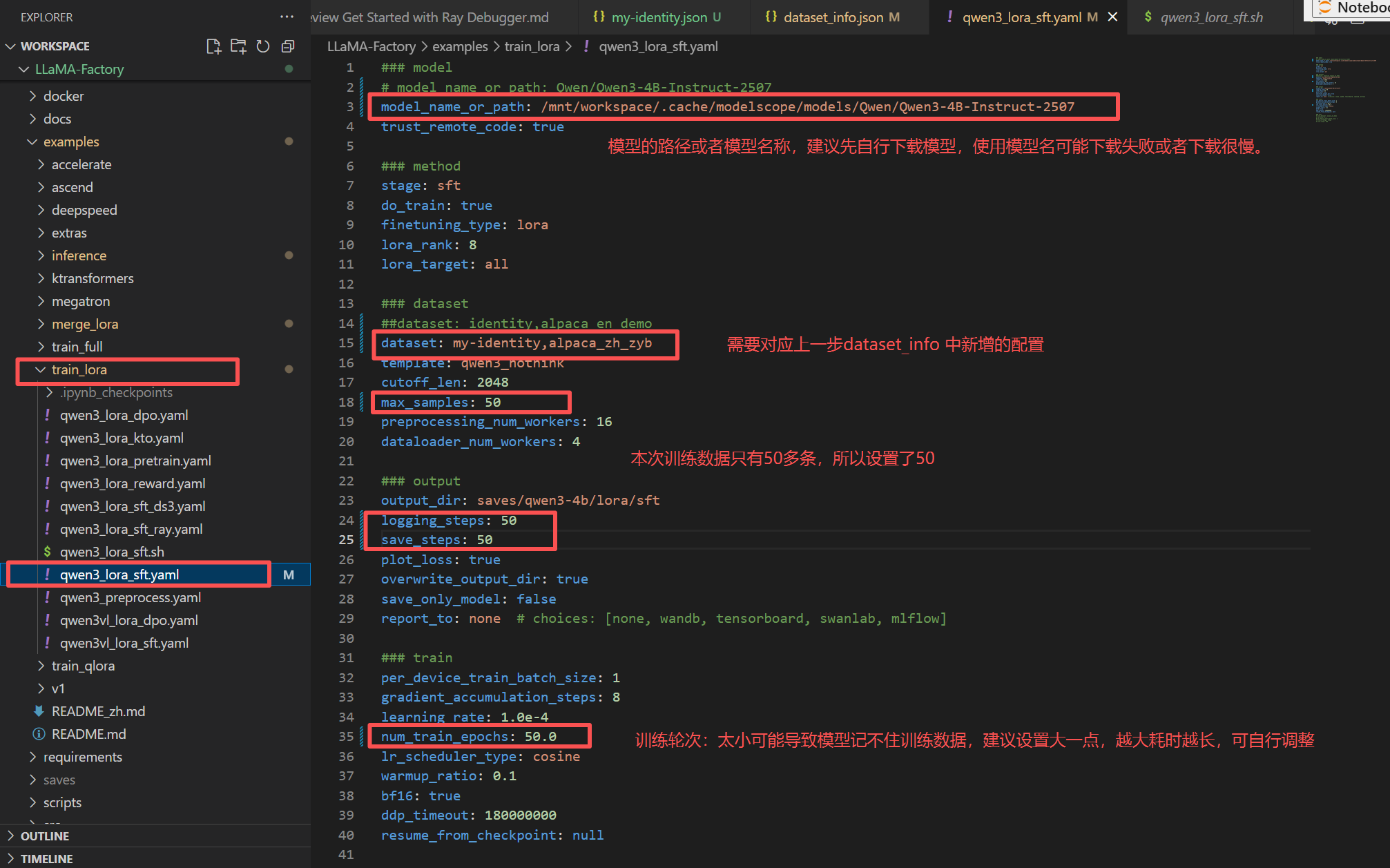Click the train_lora breadcrumb segment
Image resolution: width=1390 pixels, height=868 pixels.
pyautogui.click(x=532, y=46)
